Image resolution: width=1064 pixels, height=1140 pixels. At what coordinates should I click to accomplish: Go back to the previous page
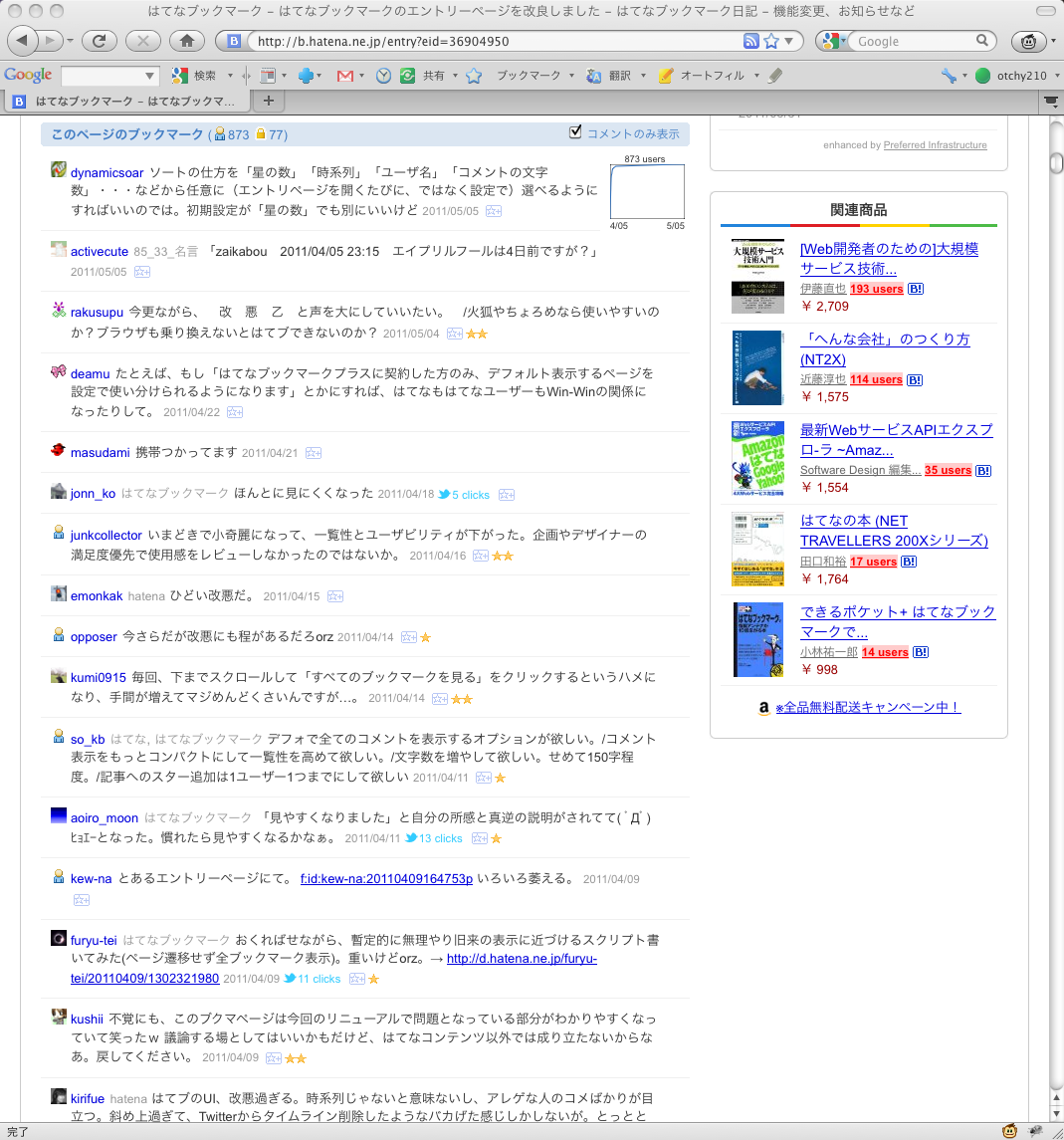tap(22, 41)
